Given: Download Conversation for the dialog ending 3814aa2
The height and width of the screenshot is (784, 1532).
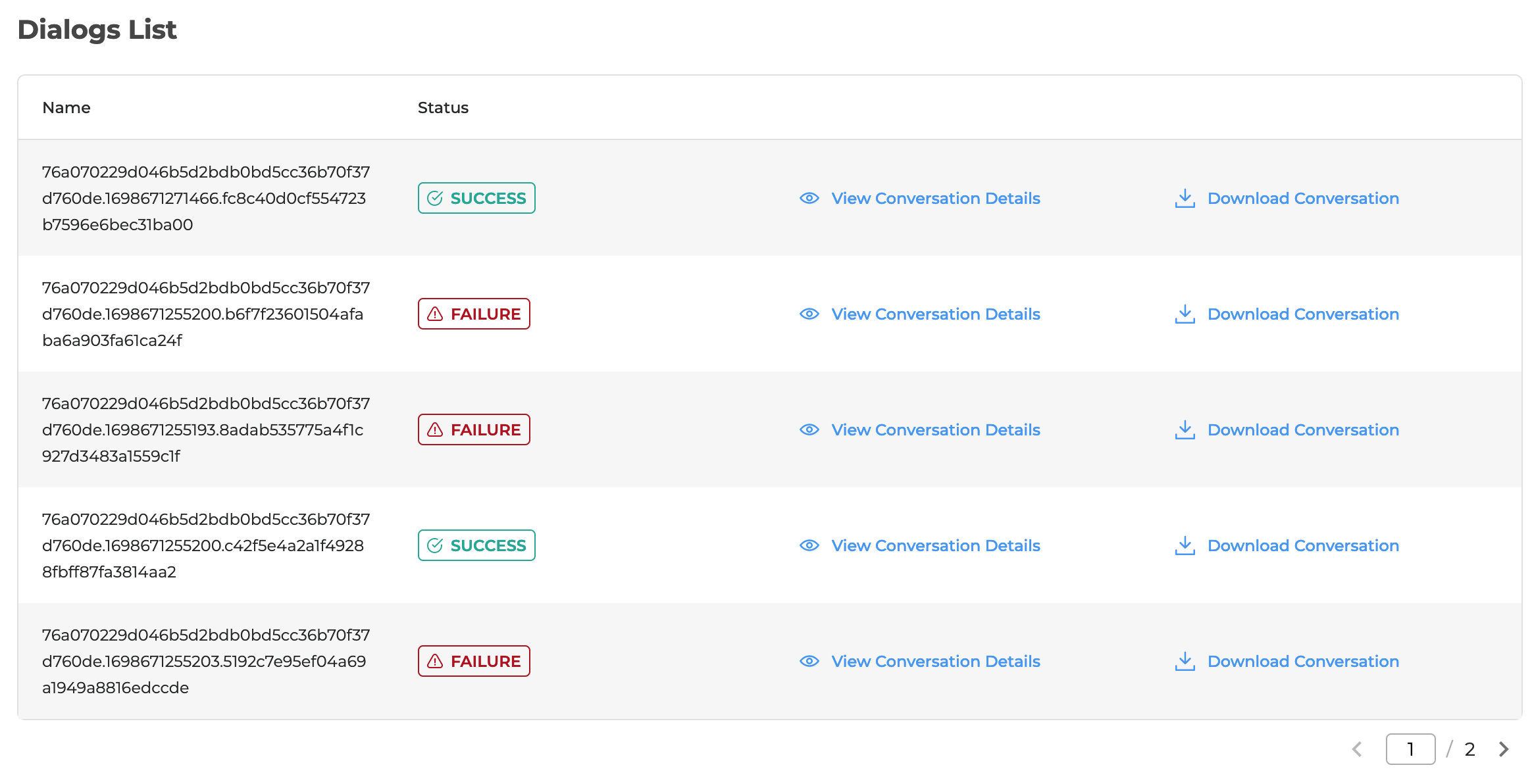Looking at the screenshot, I should [x=1302, y=545].
